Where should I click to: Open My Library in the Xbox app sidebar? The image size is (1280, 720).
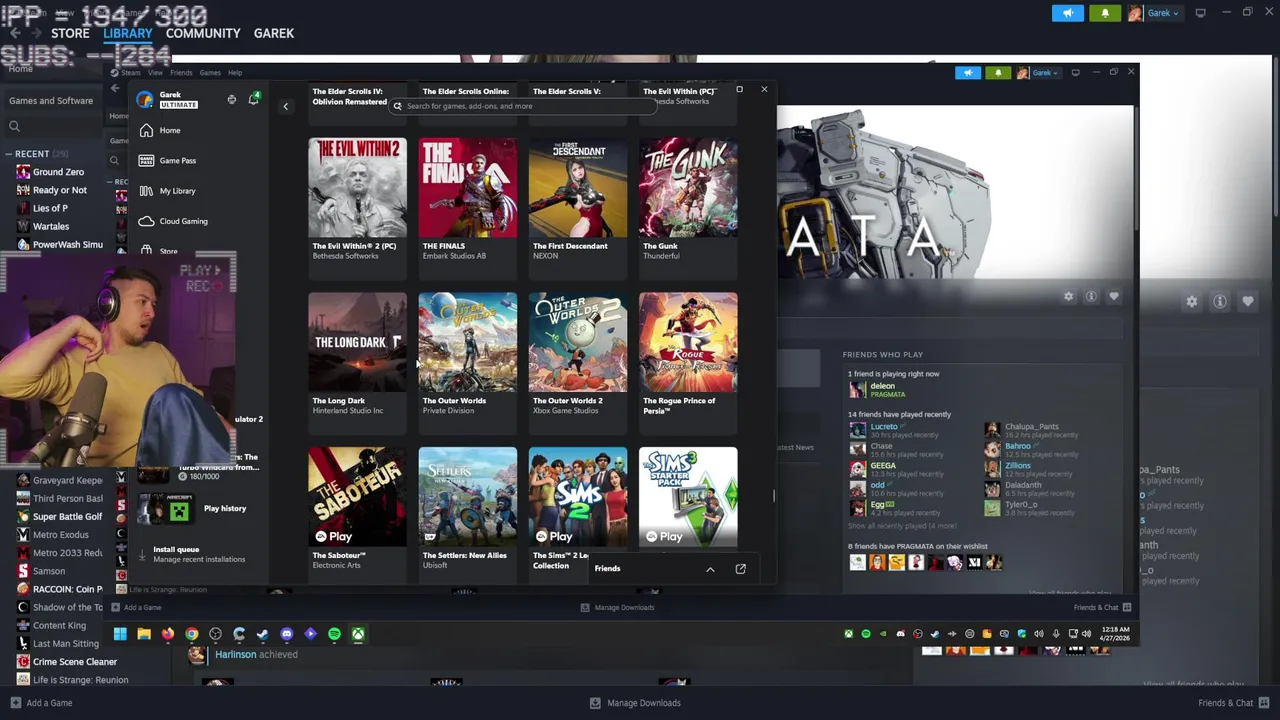point(167,191)
